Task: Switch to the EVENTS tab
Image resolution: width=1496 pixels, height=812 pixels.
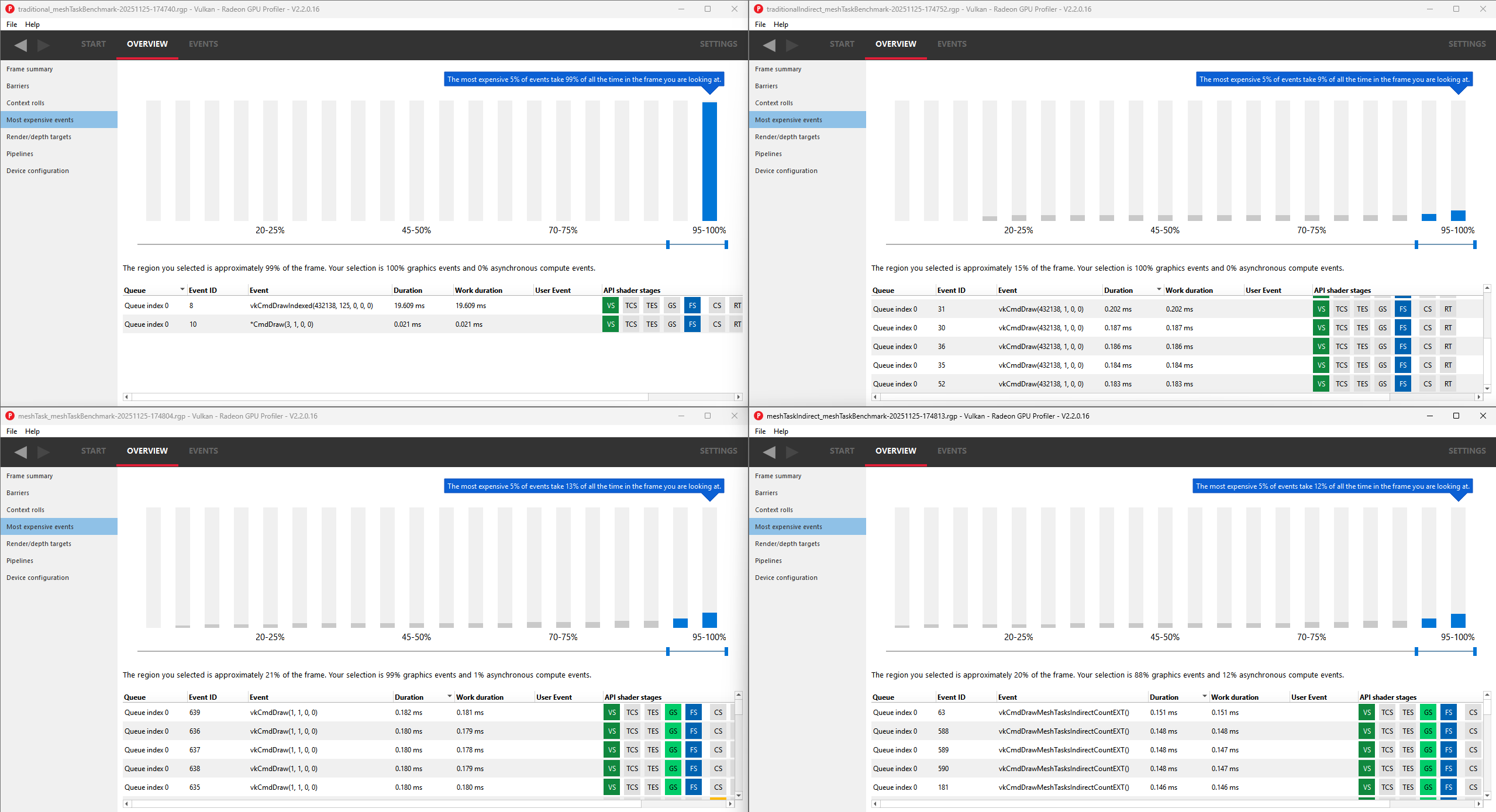Action: 203,44
